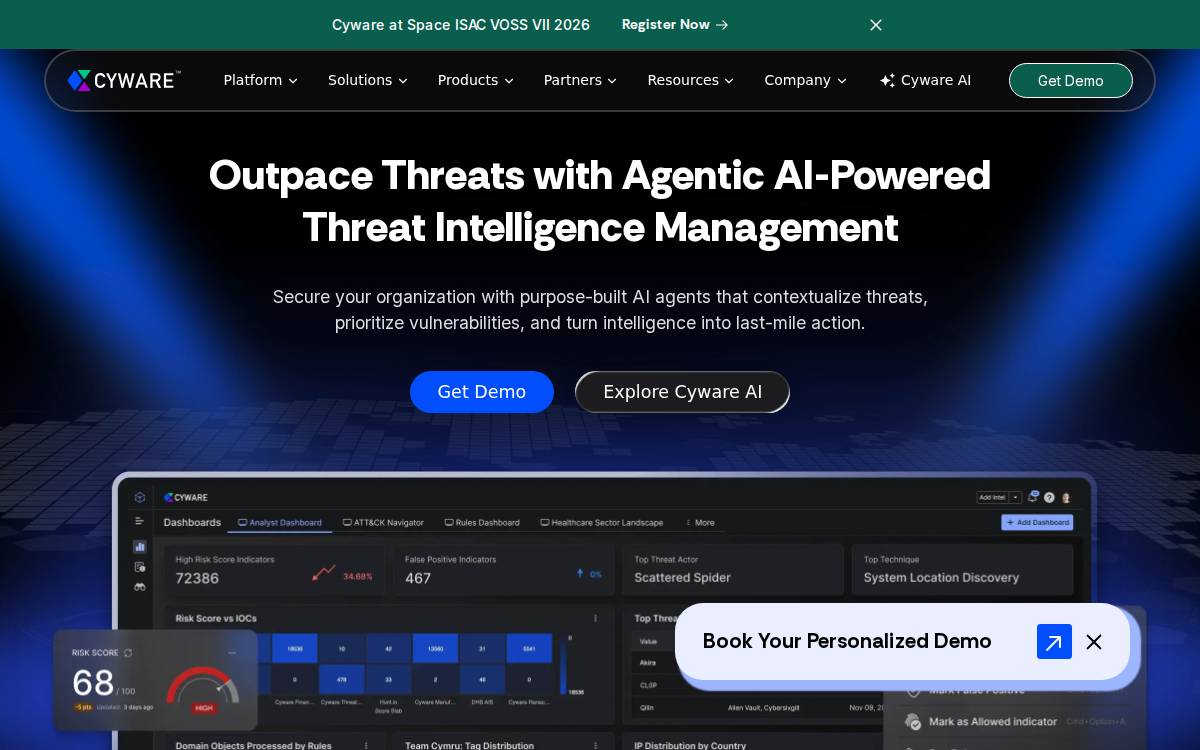Click the Dashboards label in the preview
The image size is (1200, 750).
192,522
